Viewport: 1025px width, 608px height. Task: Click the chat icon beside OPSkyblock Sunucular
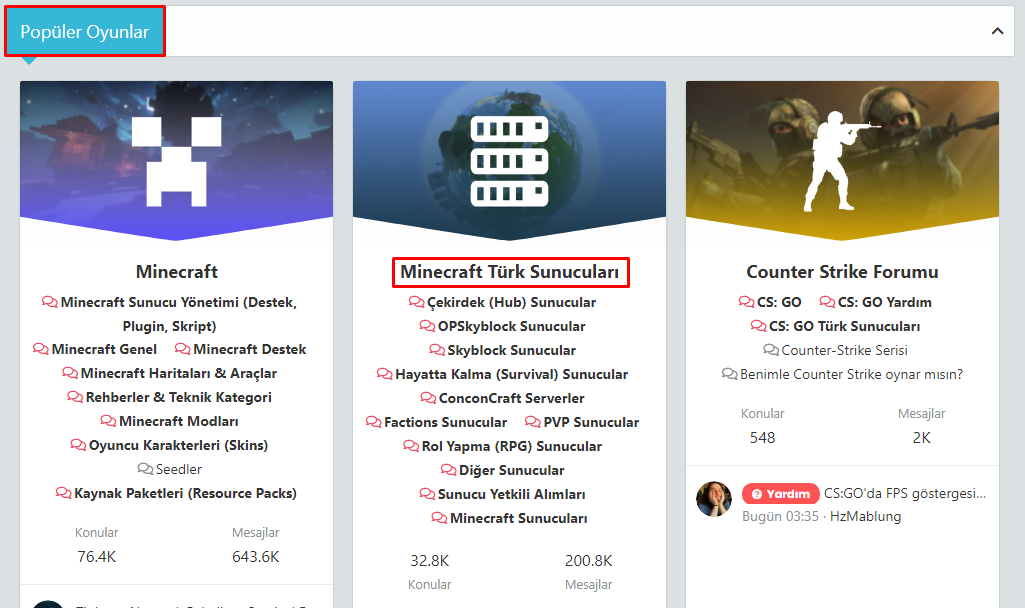tap(427, 326)
